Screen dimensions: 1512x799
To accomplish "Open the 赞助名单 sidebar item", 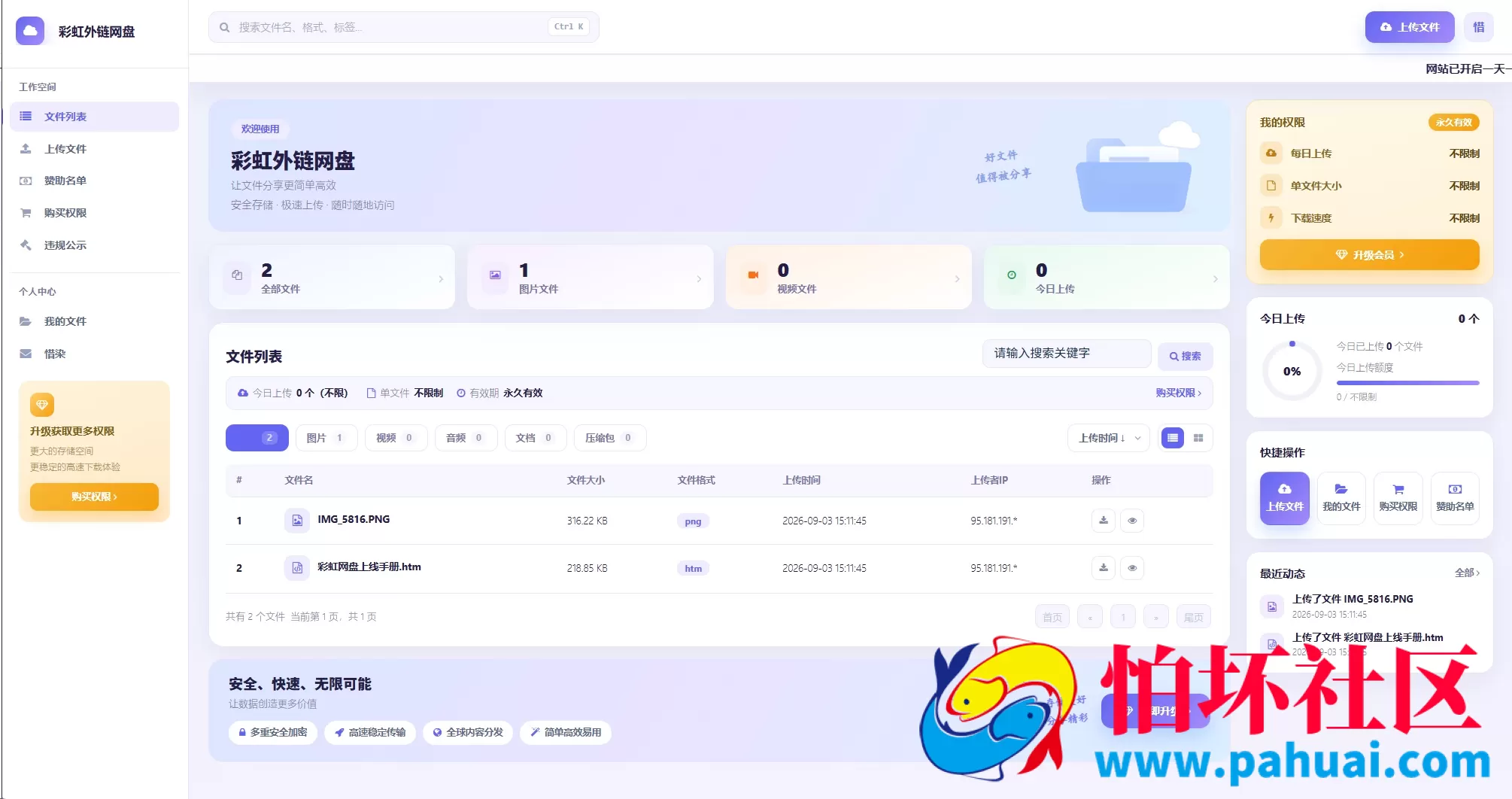I will point(95,181).
